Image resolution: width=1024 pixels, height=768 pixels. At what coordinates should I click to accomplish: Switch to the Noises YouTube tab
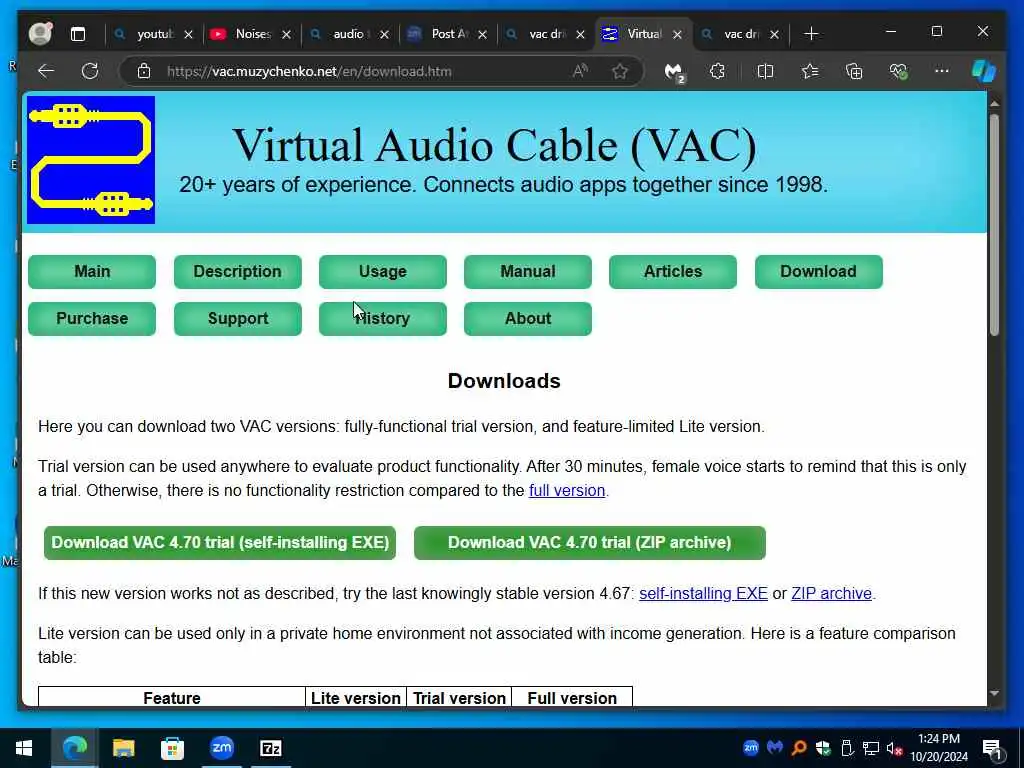[244, 34]
